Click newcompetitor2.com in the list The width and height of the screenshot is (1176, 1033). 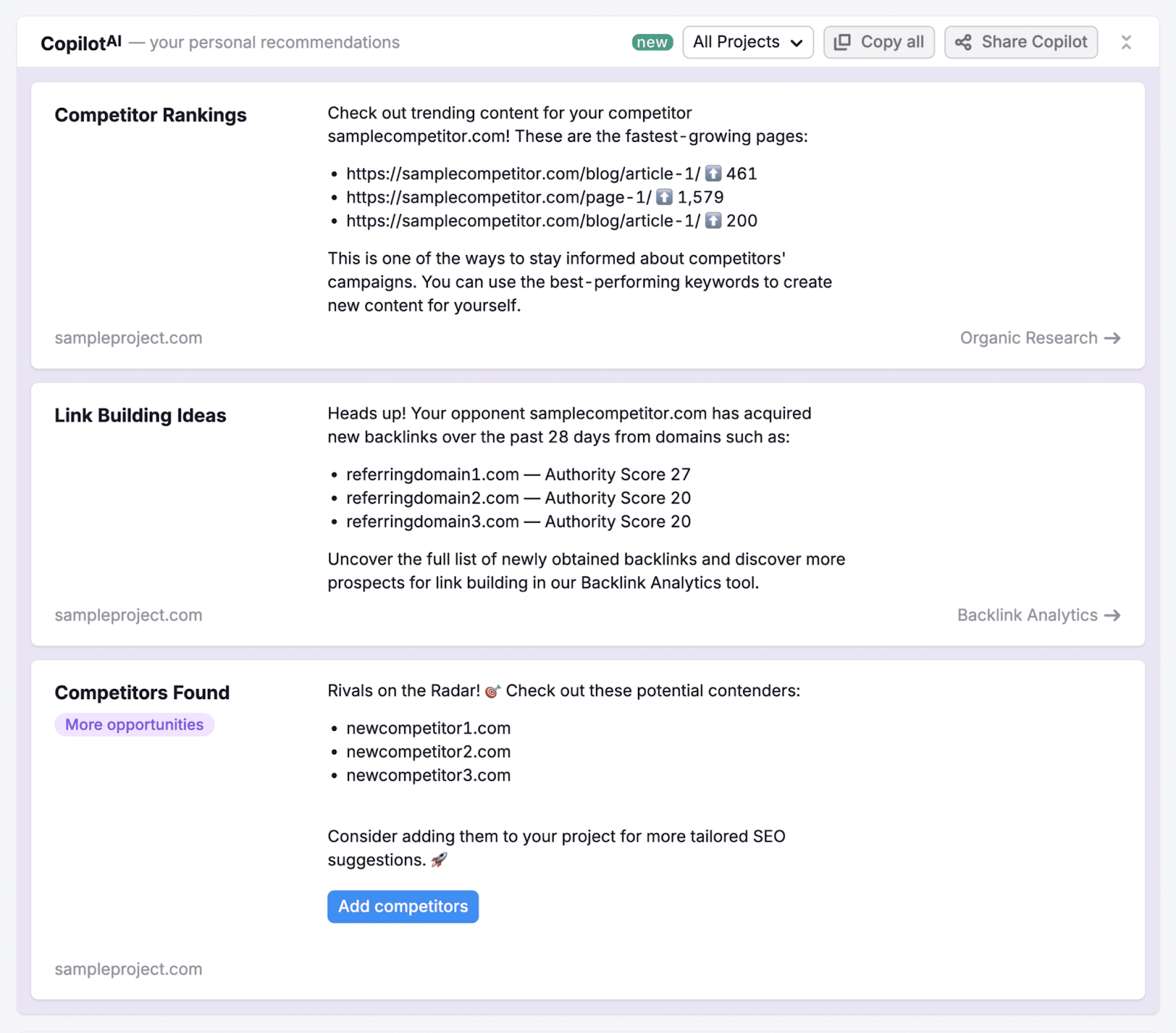click(x=429, y=752)
